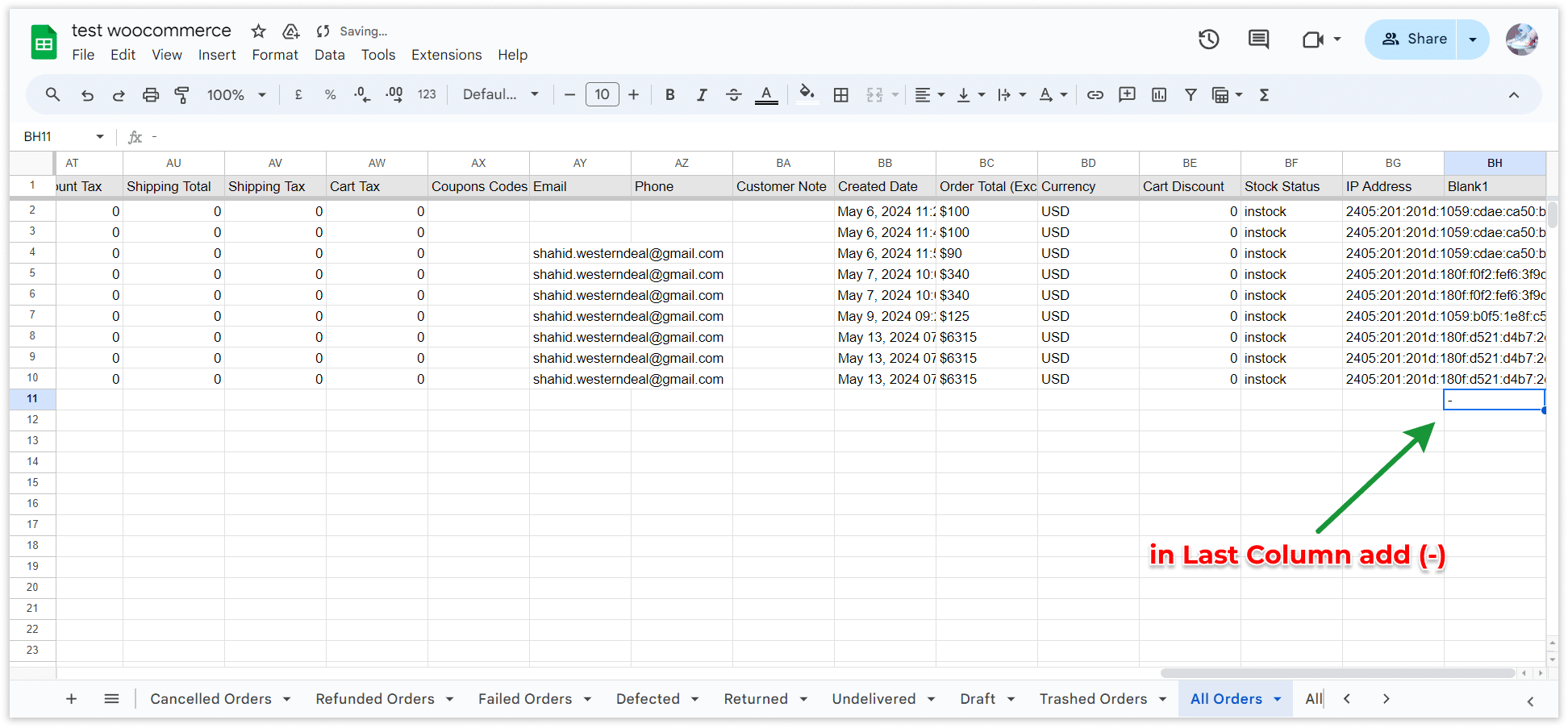Toggle italic formatting
The height and width of the screenshot is (728, 1568).
(x=702, y=95)
